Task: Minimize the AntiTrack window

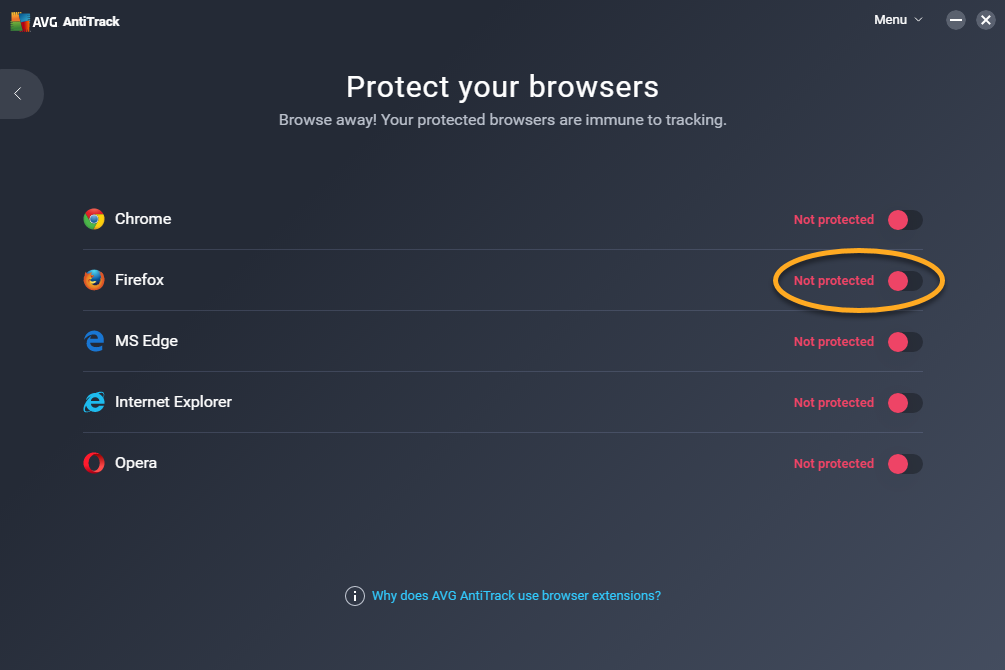Action: 956,20
